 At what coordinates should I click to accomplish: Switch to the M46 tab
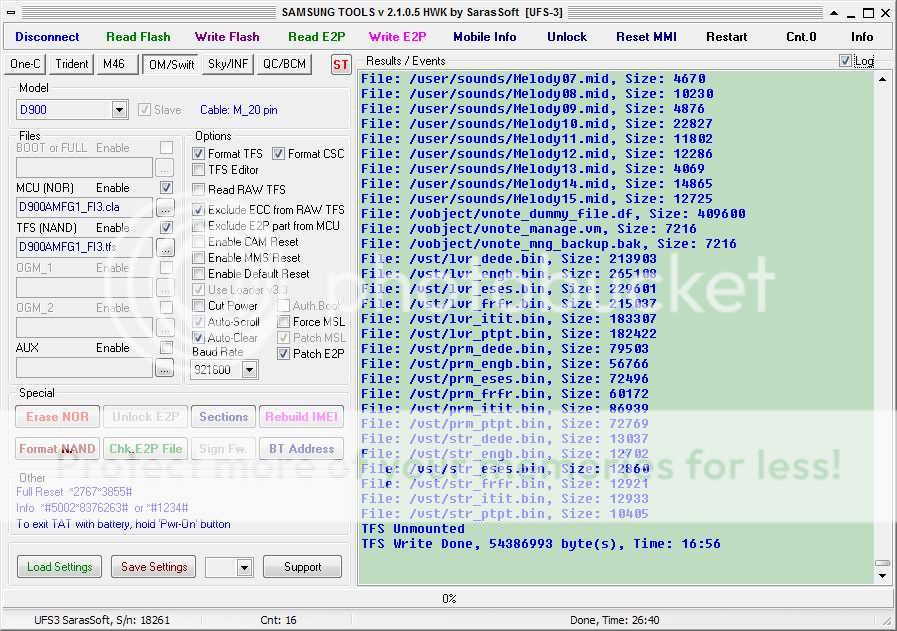coord(117,64)
